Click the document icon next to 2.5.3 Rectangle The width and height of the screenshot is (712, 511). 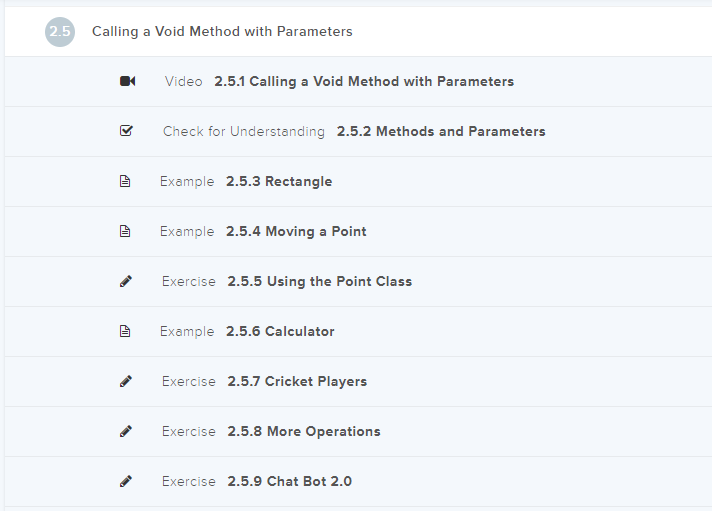[125, 181]
